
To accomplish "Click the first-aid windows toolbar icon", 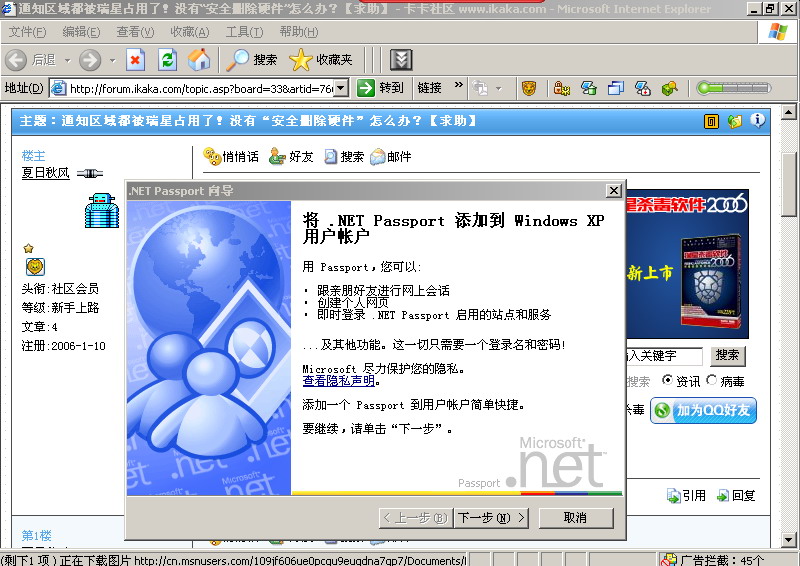I will click(x=642, y=88).
